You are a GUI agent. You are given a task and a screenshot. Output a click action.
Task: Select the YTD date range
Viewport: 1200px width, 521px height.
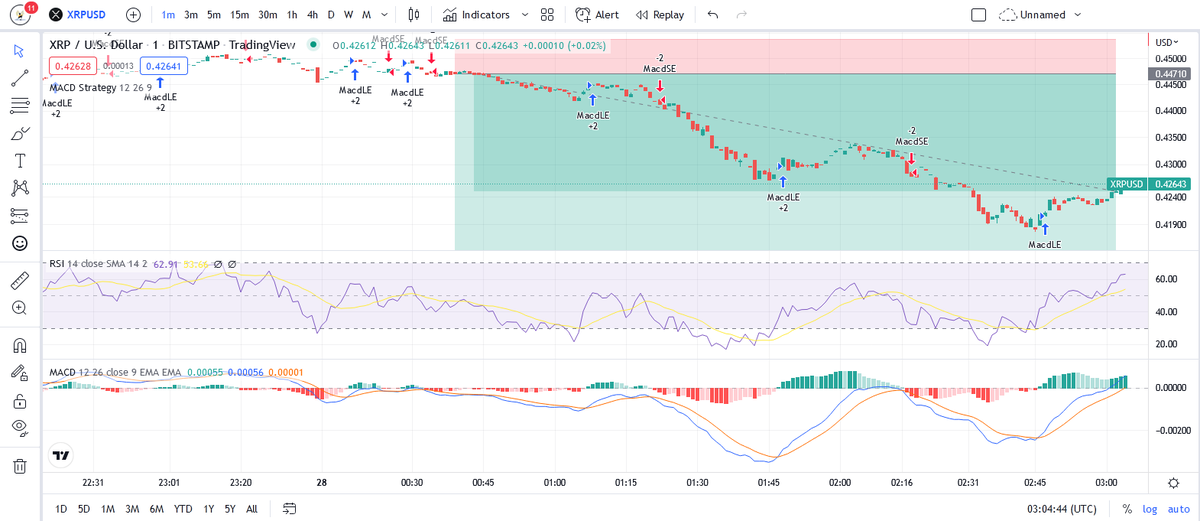click(x=182, y=508)
